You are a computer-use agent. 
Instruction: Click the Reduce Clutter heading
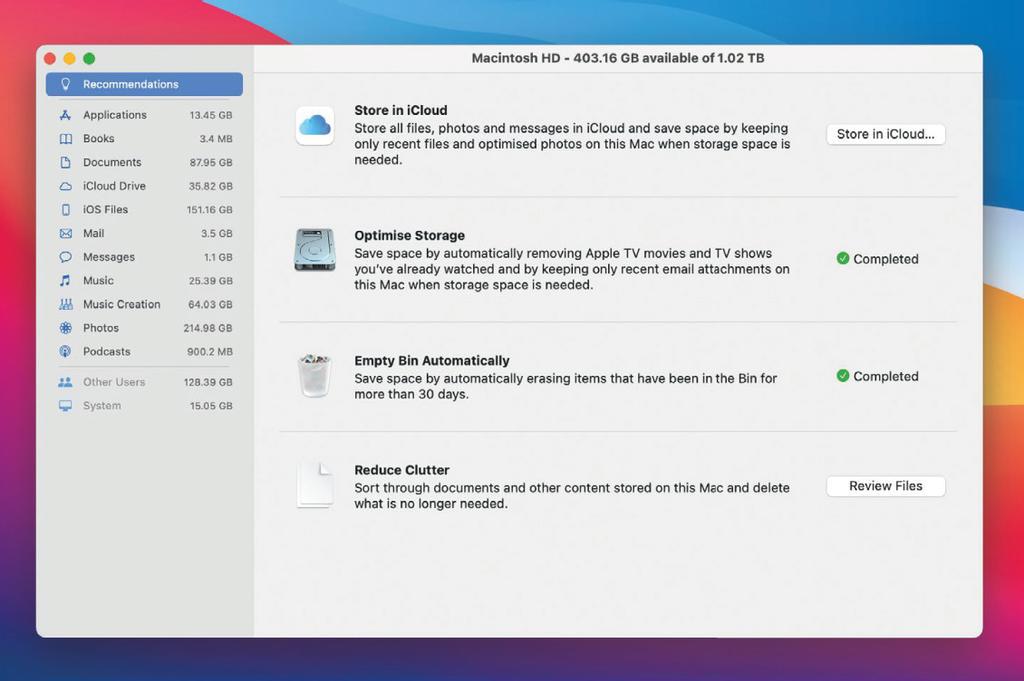pos(402,470)
